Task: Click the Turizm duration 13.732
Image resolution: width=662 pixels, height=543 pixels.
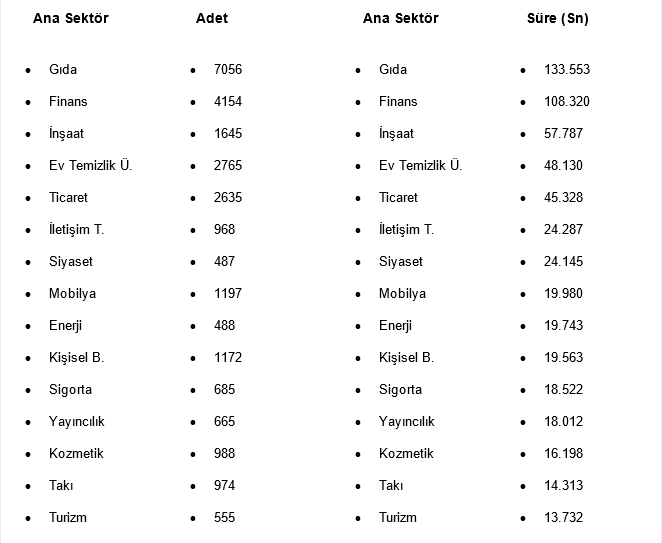Action: click(563, 518)
